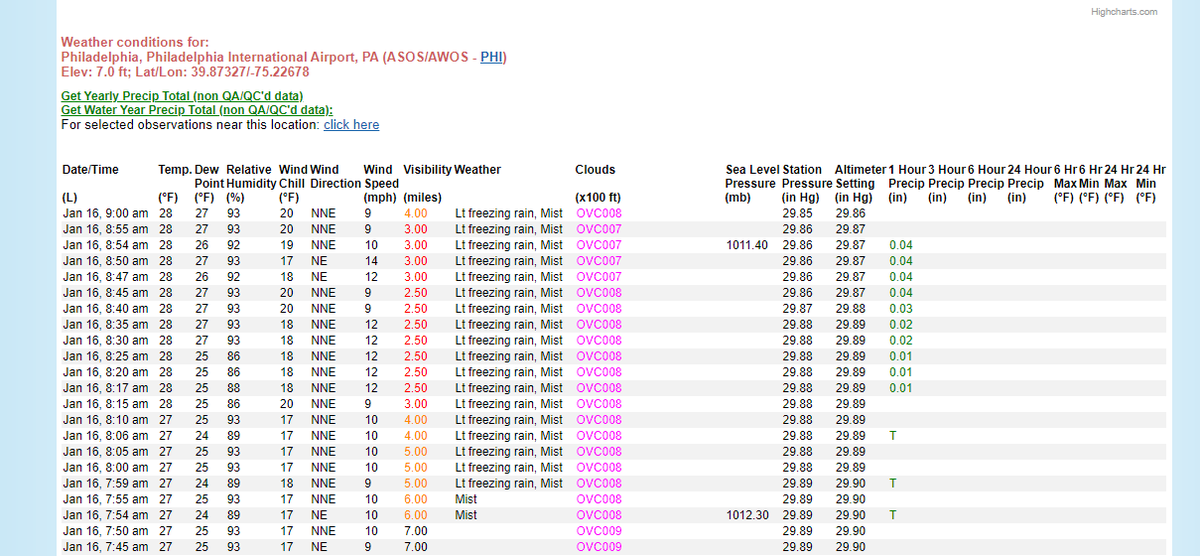This screenshot has height=556, width=1200.
Task: Click the 'Jan 16, 7:50 am' timestamp
Action: click(x=105, y=531)
